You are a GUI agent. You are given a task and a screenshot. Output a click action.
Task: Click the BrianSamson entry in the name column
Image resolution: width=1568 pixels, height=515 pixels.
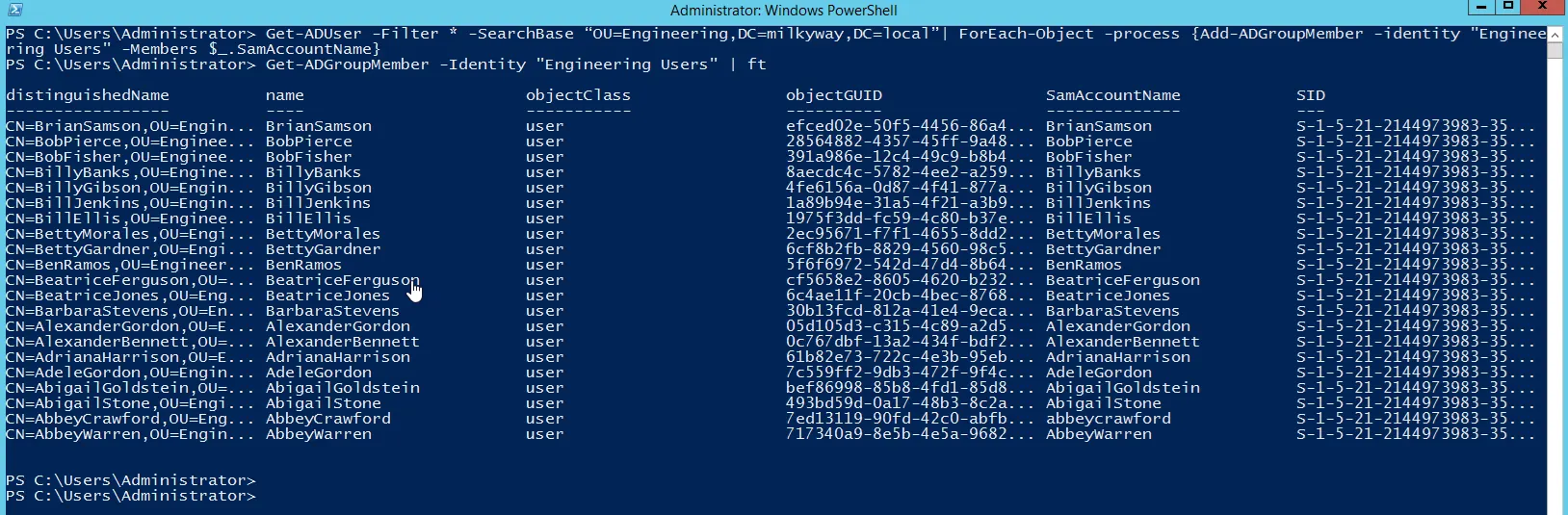pos(319,126)
